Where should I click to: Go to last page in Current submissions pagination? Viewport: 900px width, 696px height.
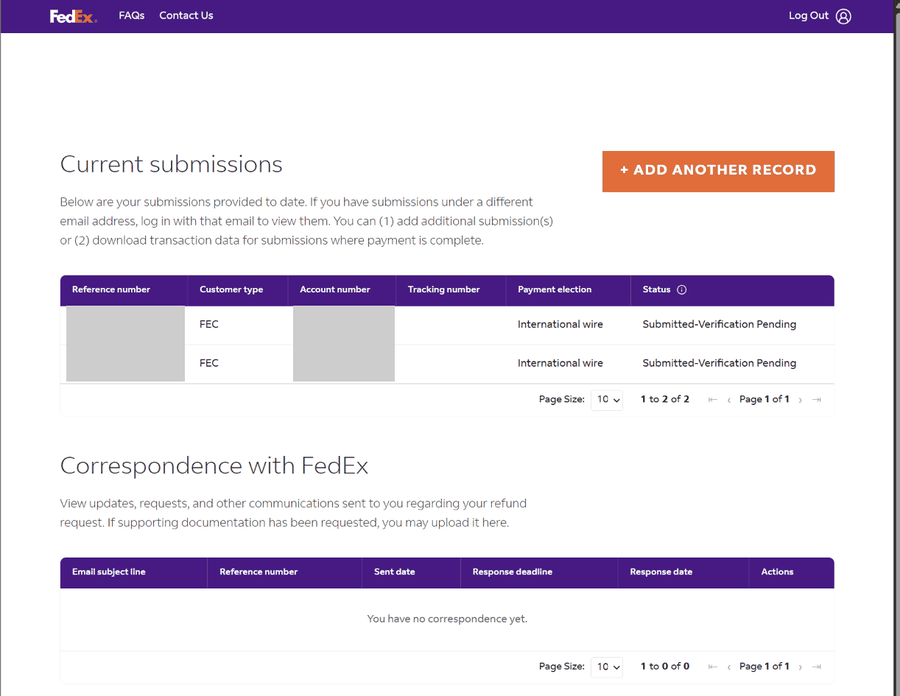tap(817, 400)
